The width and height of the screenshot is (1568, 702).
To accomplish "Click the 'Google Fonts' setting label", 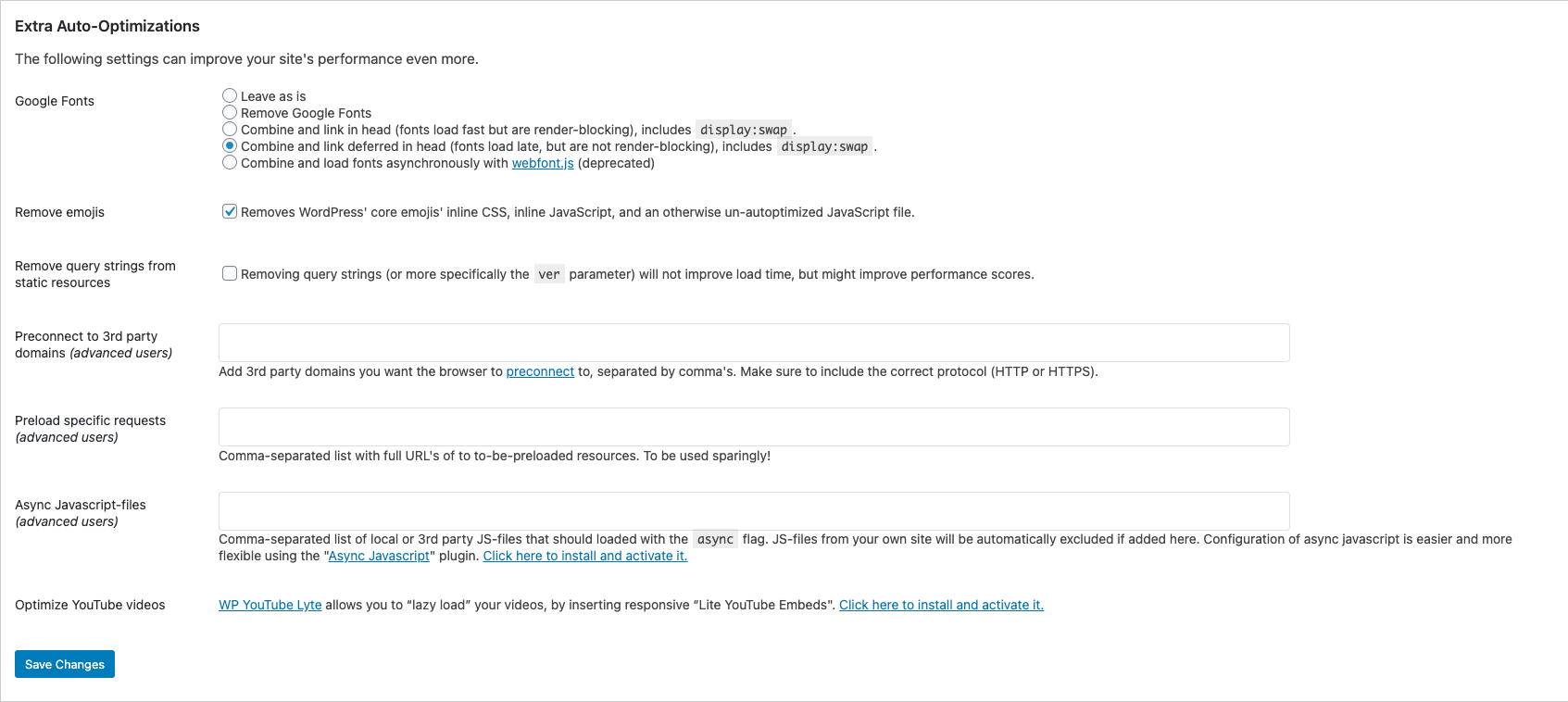I will point(55,101).
